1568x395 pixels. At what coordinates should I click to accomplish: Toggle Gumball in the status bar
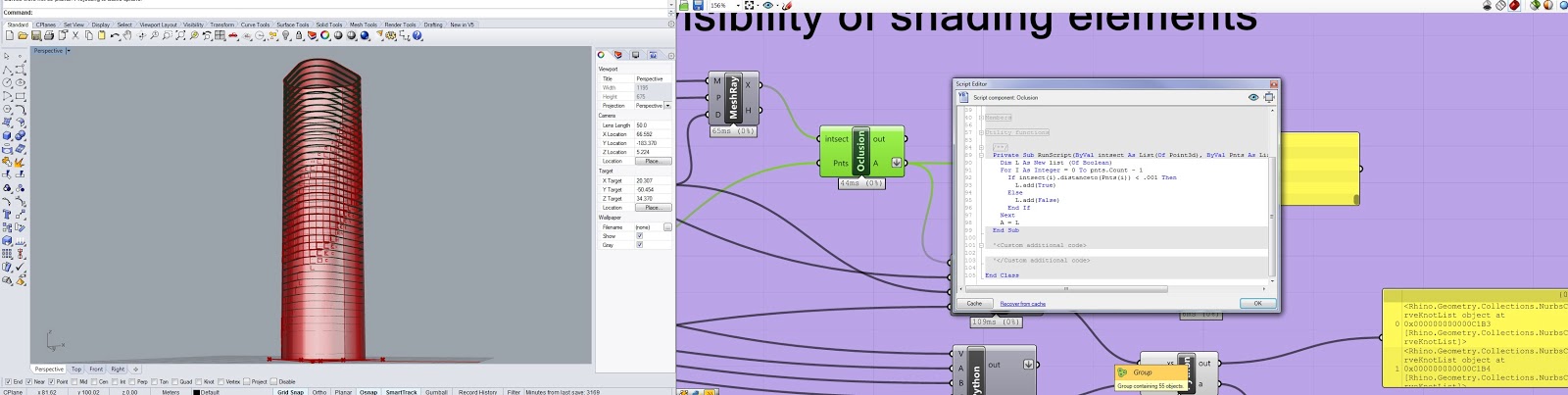[436, 392]
